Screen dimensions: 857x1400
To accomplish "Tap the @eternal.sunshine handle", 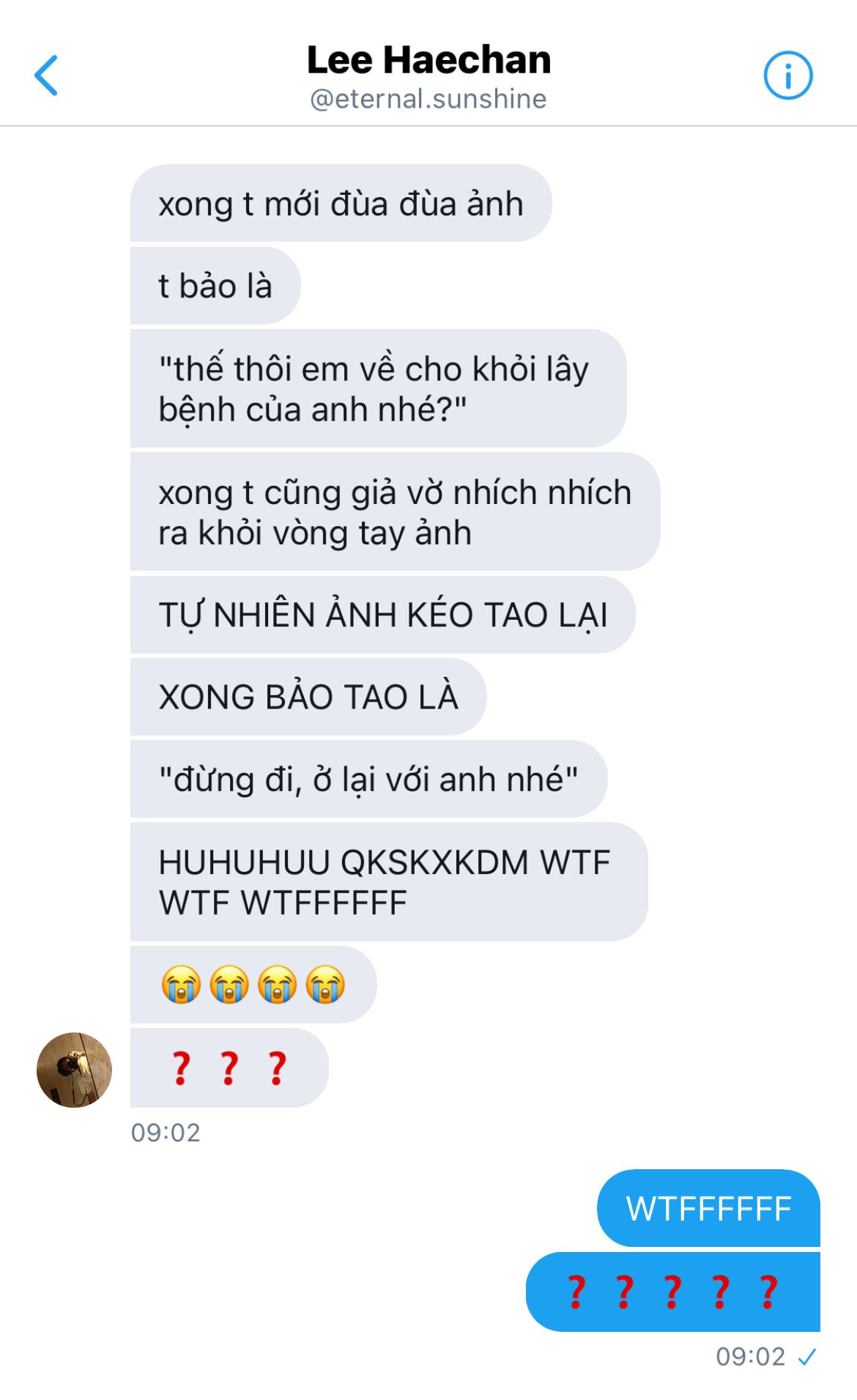I will click(428, 99).
